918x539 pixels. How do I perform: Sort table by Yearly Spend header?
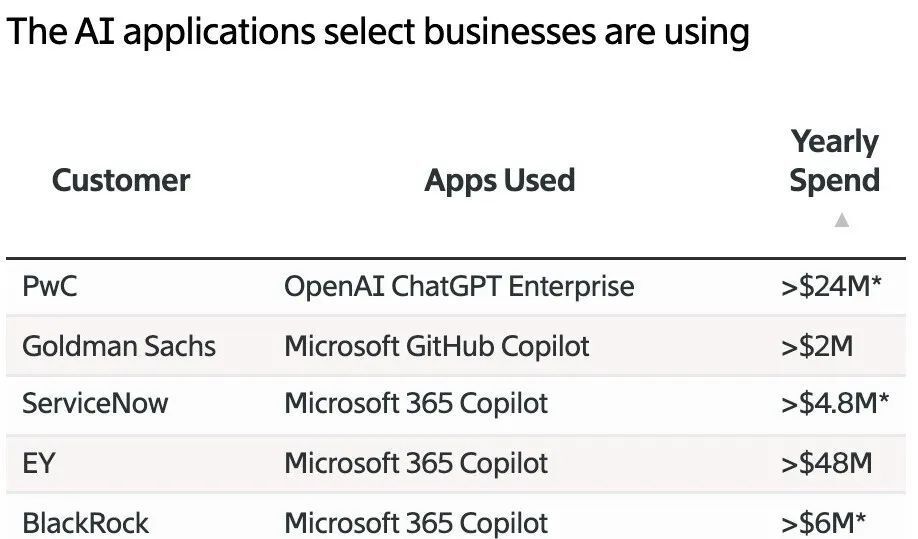click(834, 161)
